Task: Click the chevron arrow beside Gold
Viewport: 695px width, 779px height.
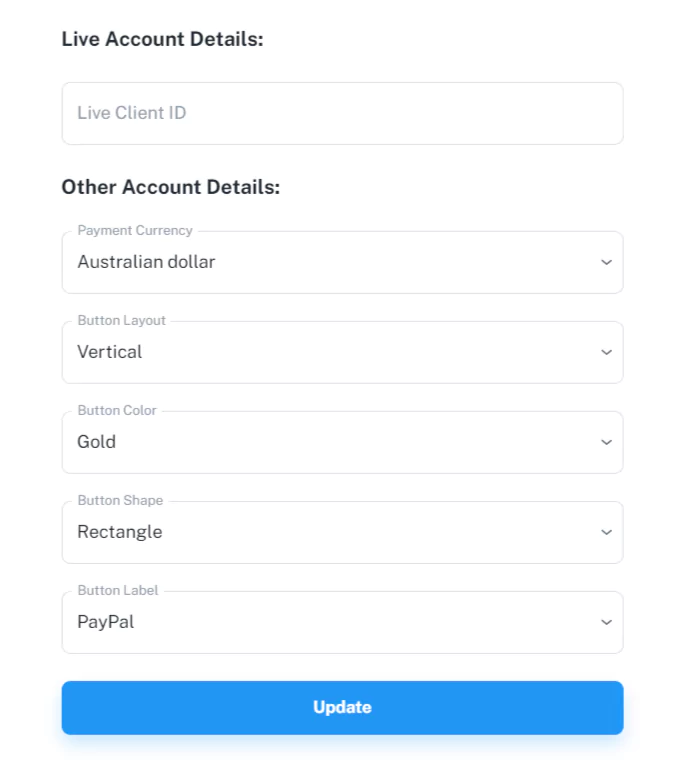Action: [x=606, y=443]
